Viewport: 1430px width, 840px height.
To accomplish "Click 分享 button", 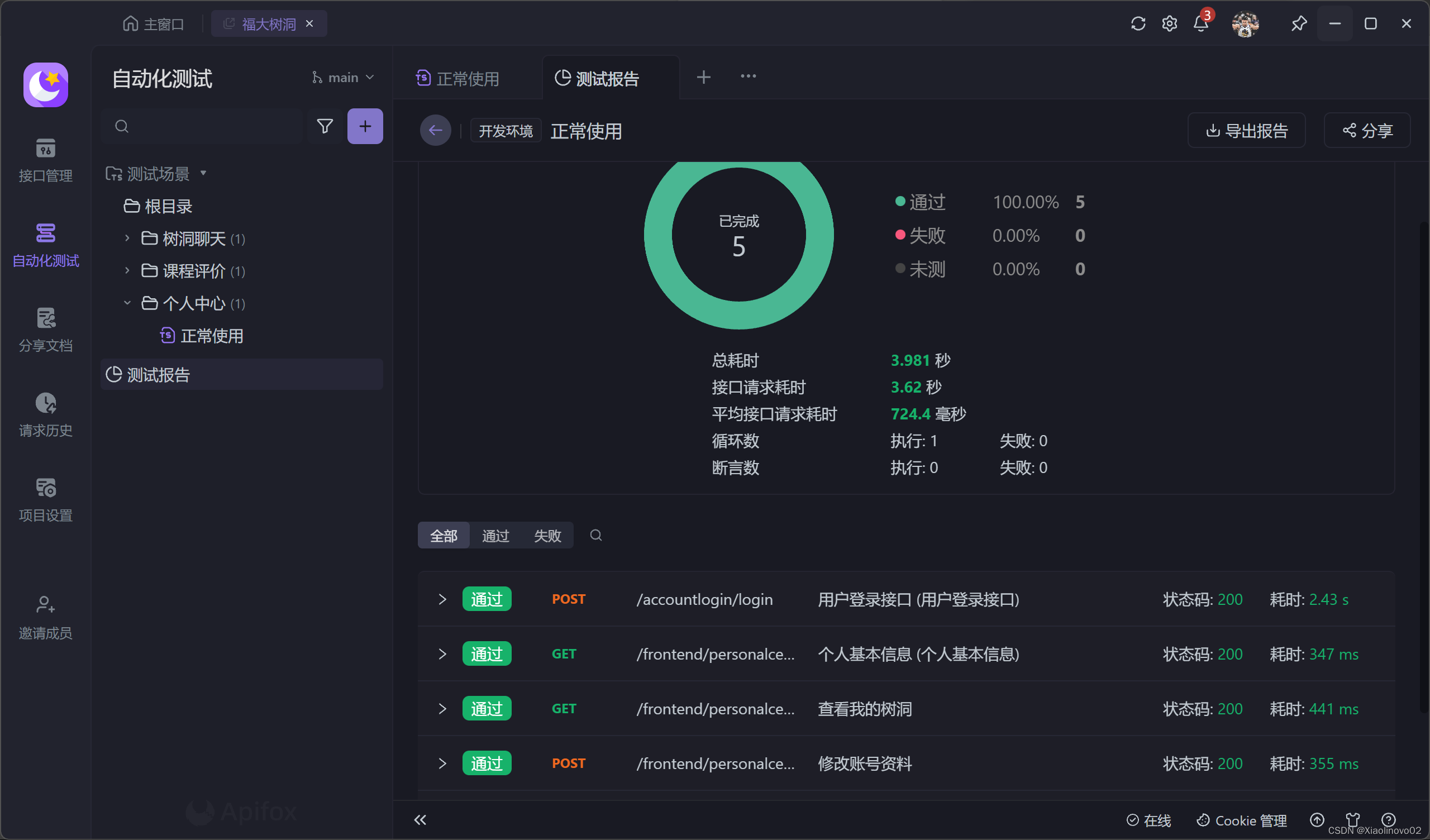I will pos(1366,131).
